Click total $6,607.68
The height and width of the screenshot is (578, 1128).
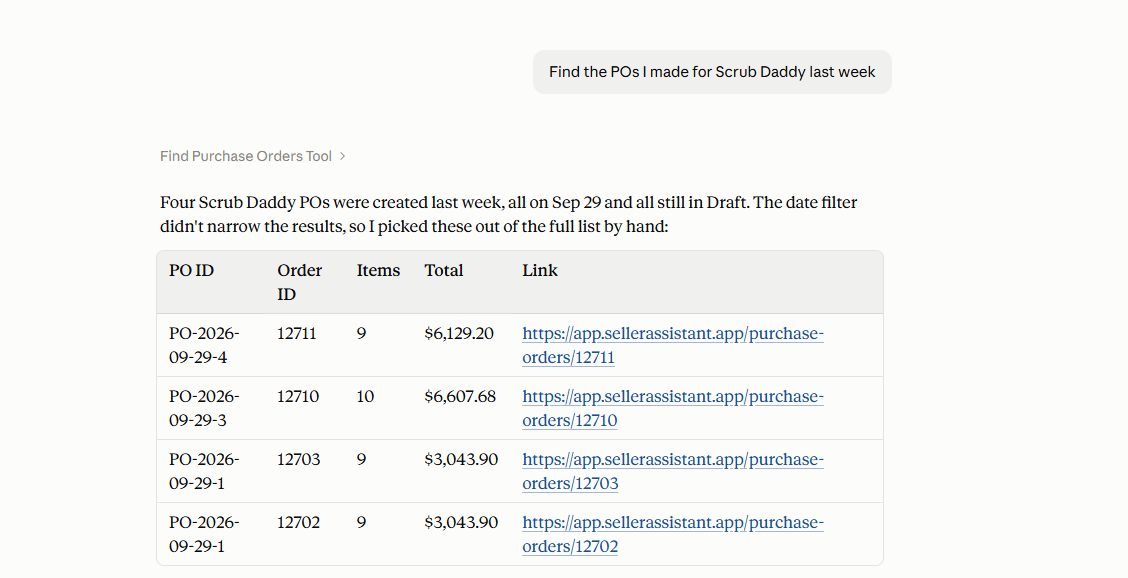point(460,397)
